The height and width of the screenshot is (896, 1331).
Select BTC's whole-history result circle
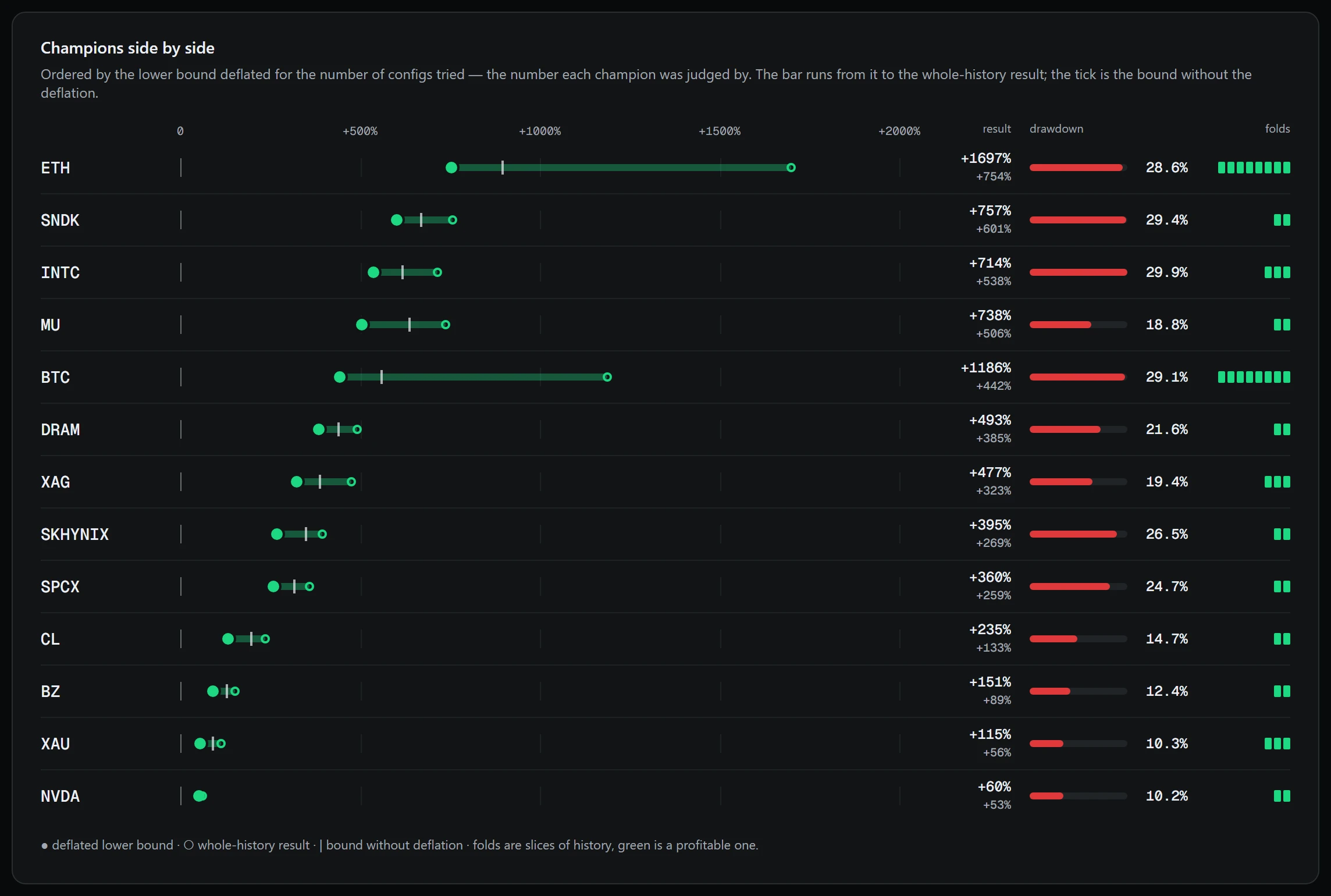point(607,377)
